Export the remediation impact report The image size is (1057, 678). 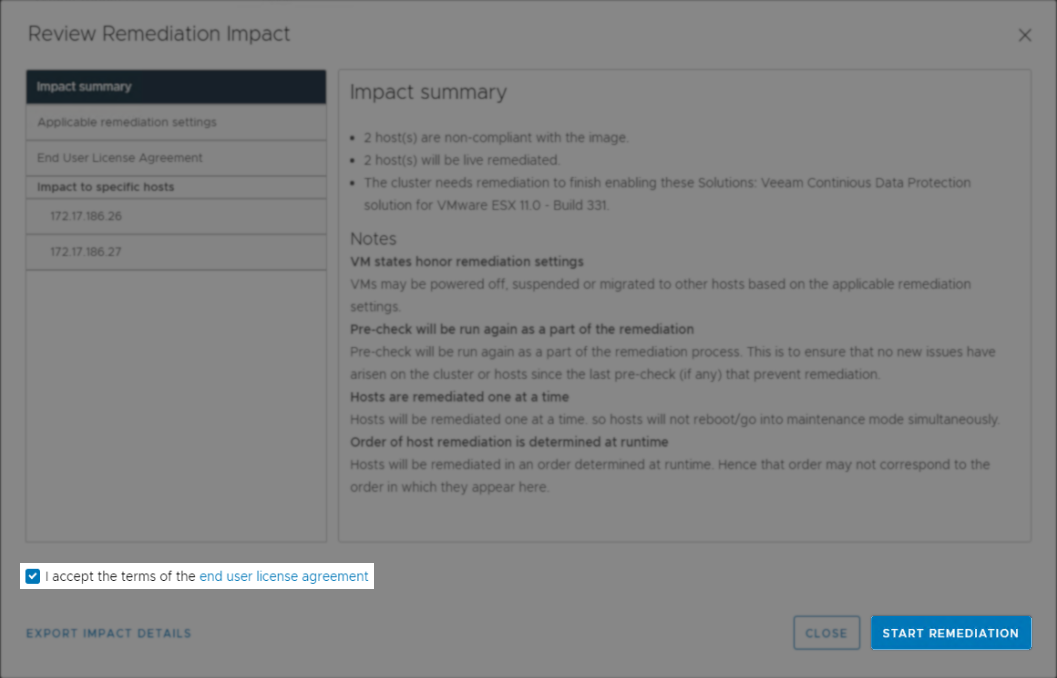tap(108, 632)
